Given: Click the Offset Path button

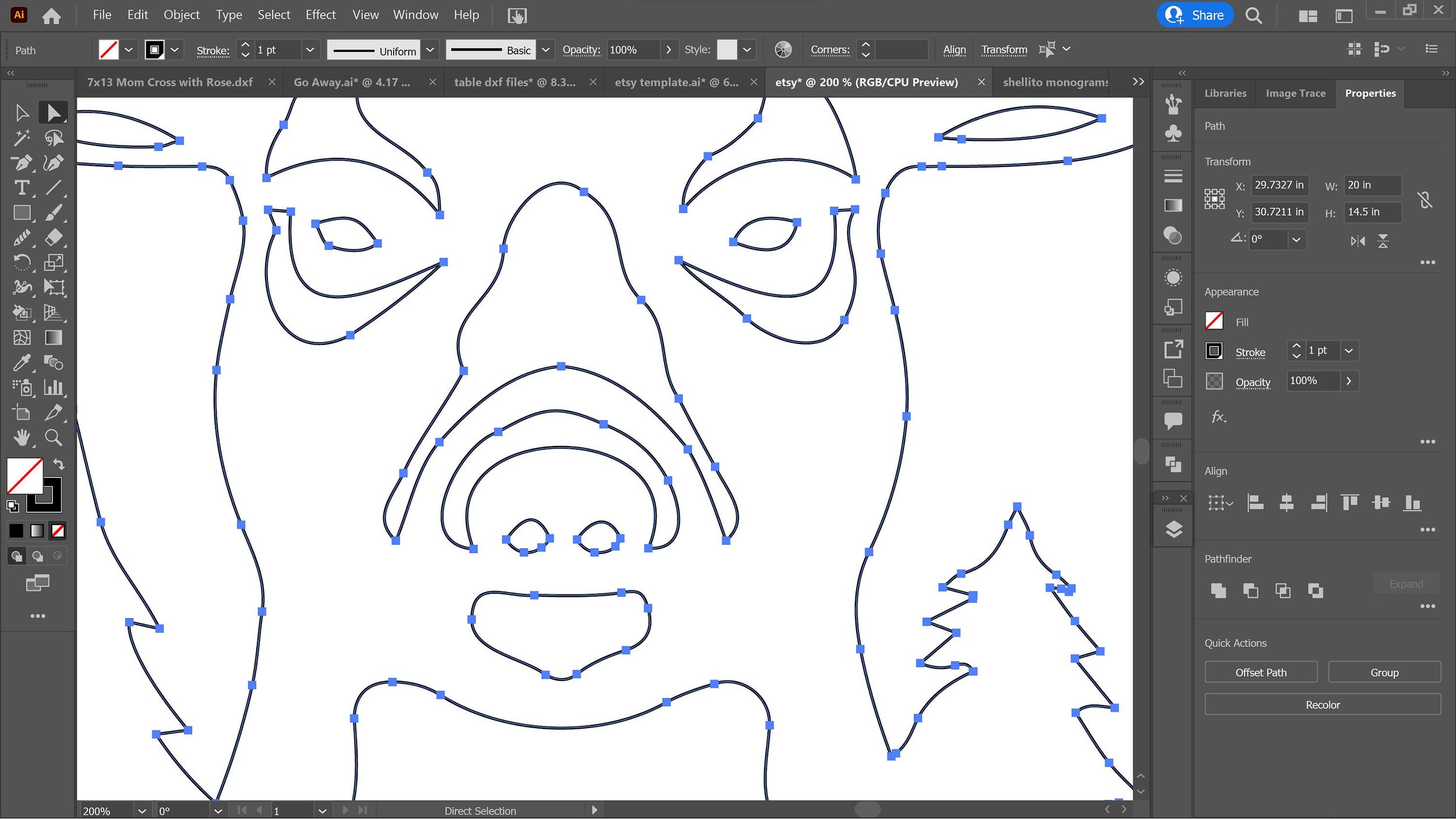Looking at the screenshot, I should coord(1261,672).
